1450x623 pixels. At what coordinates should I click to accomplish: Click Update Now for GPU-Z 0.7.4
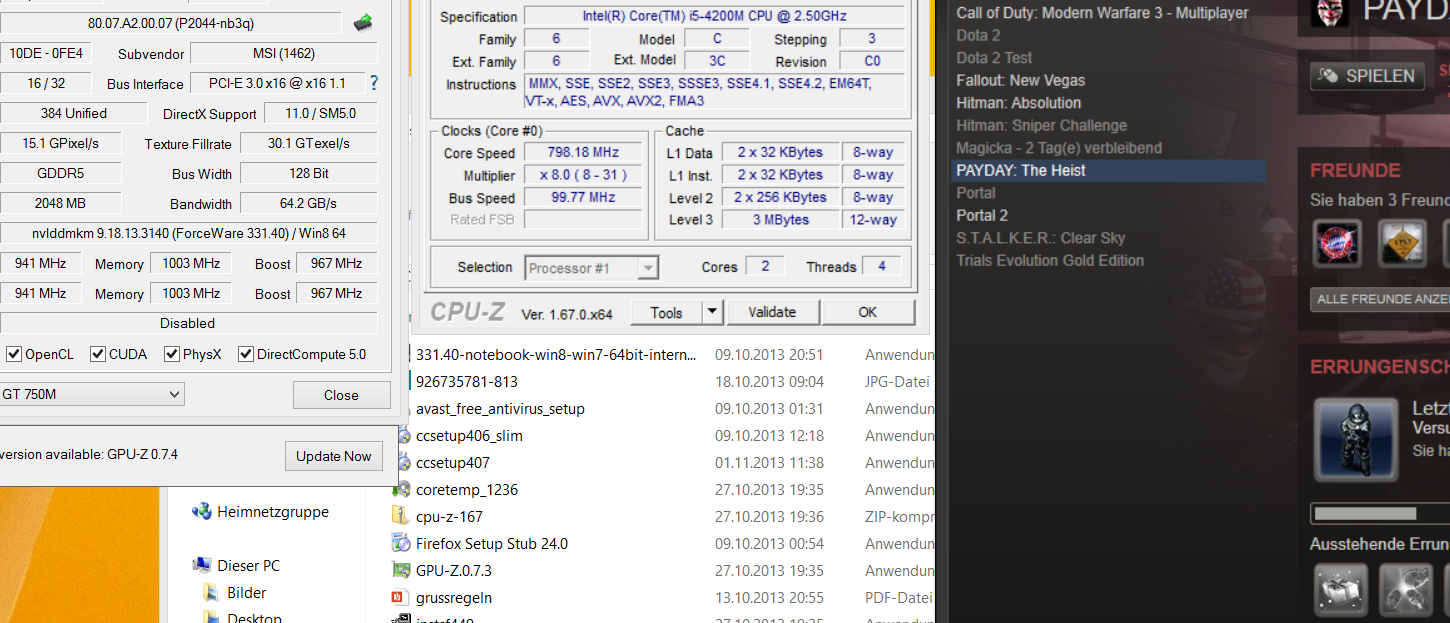tap(333, 456)
